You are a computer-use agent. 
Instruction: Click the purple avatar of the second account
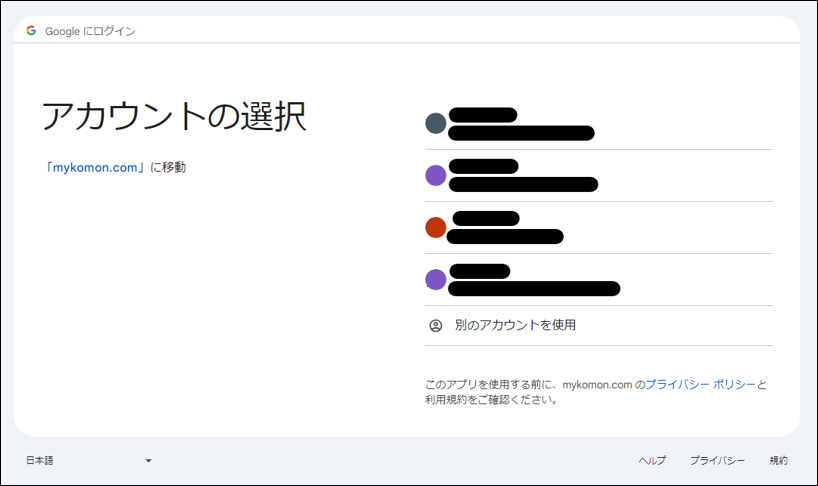435,175
